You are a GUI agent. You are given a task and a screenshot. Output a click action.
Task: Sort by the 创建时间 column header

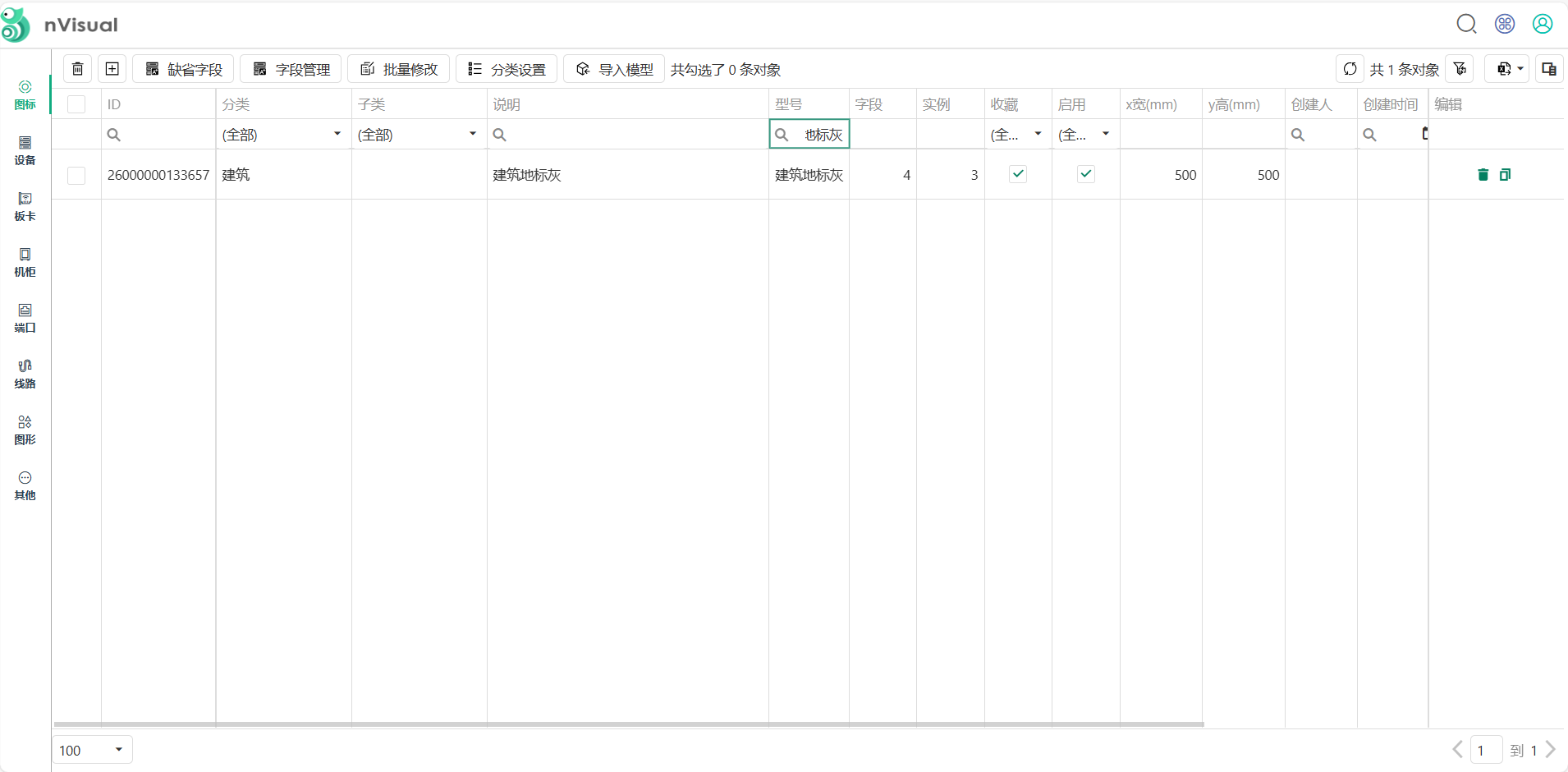pyautogui.click(x=1392, y=104)
